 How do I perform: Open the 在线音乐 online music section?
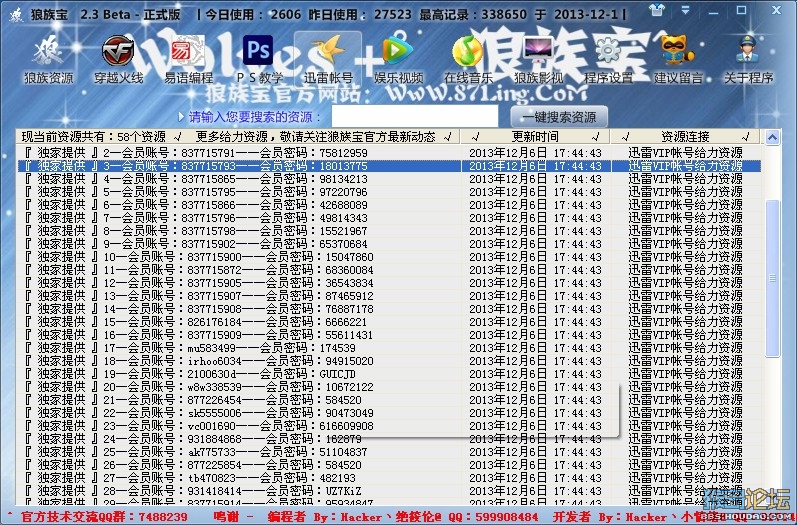pos(468,60)
